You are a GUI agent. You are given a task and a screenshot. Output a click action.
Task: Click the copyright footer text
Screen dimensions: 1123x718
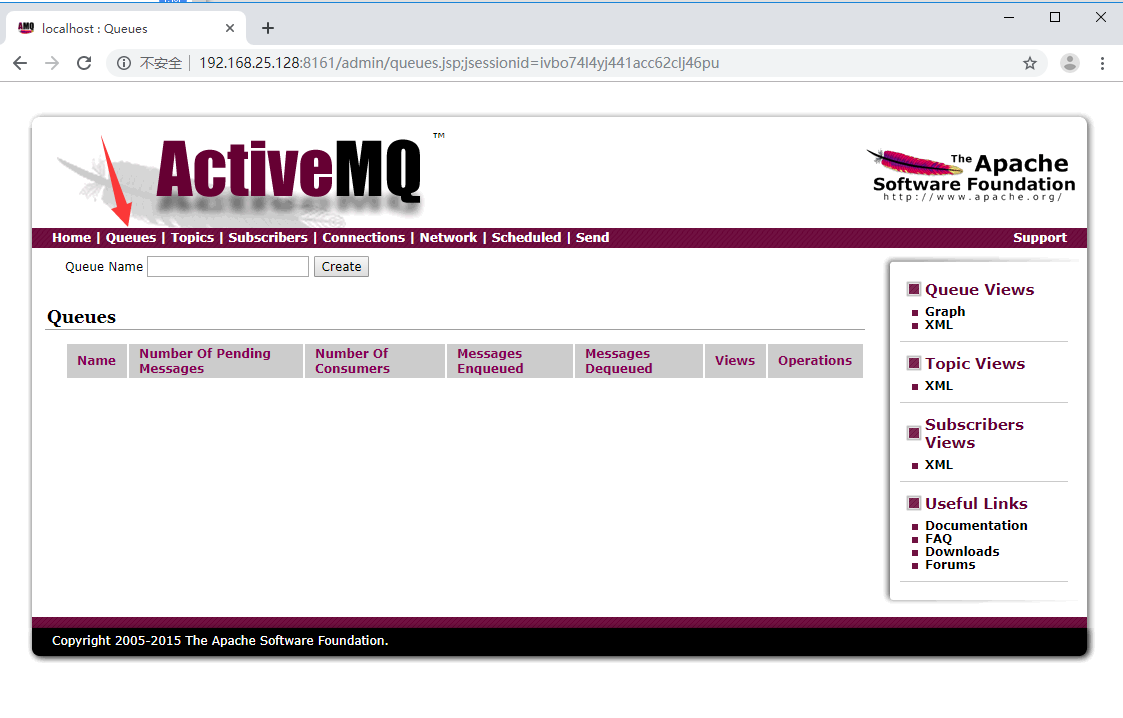(x=220, y=641)
